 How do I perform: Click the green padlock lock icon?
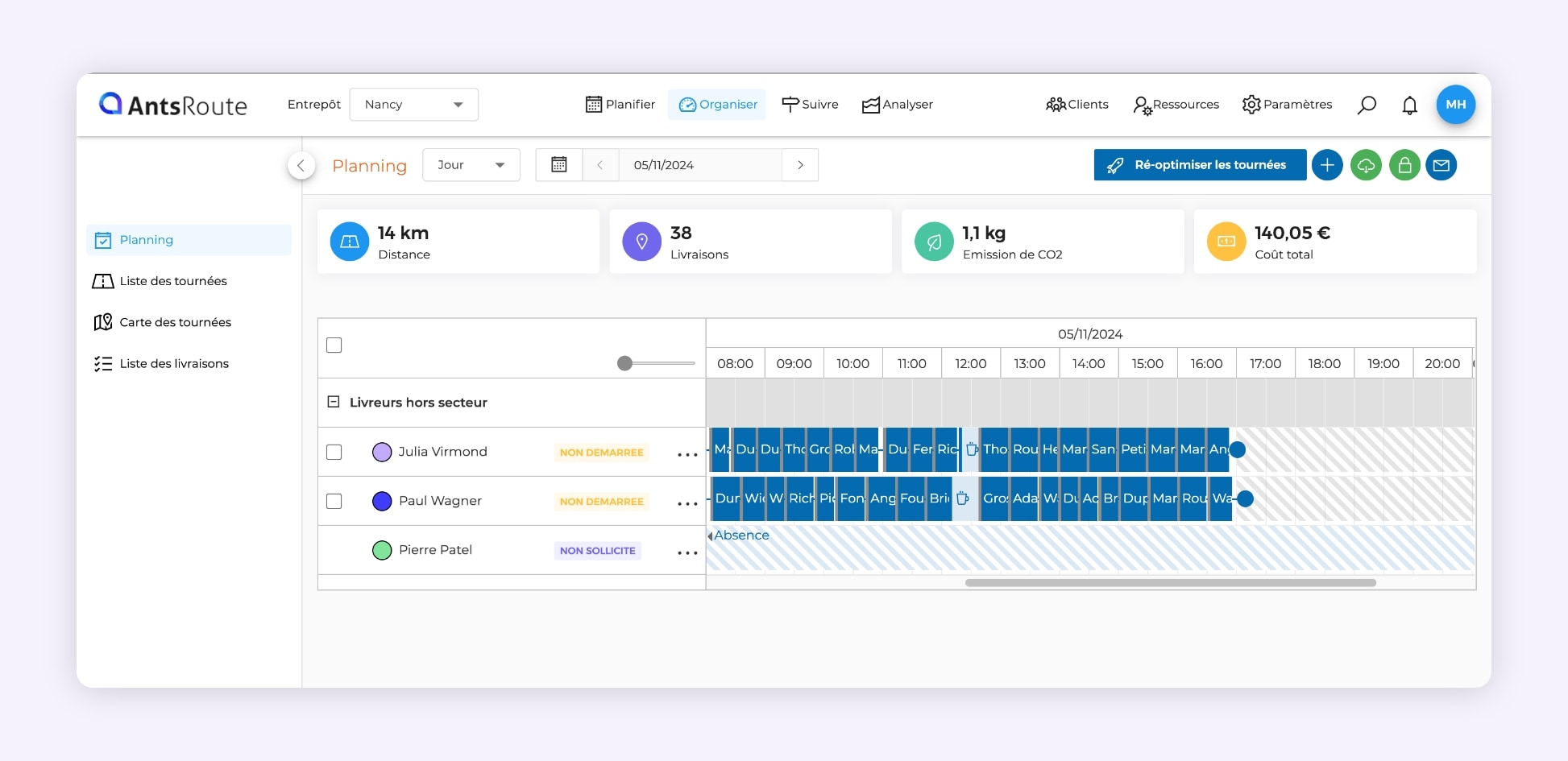click(x=1404, y=165)
